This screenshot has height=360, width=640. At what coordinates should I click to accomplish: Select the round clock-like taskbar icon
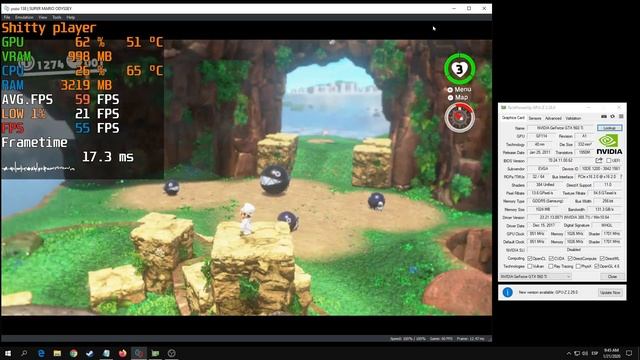(x=171, y=353)
